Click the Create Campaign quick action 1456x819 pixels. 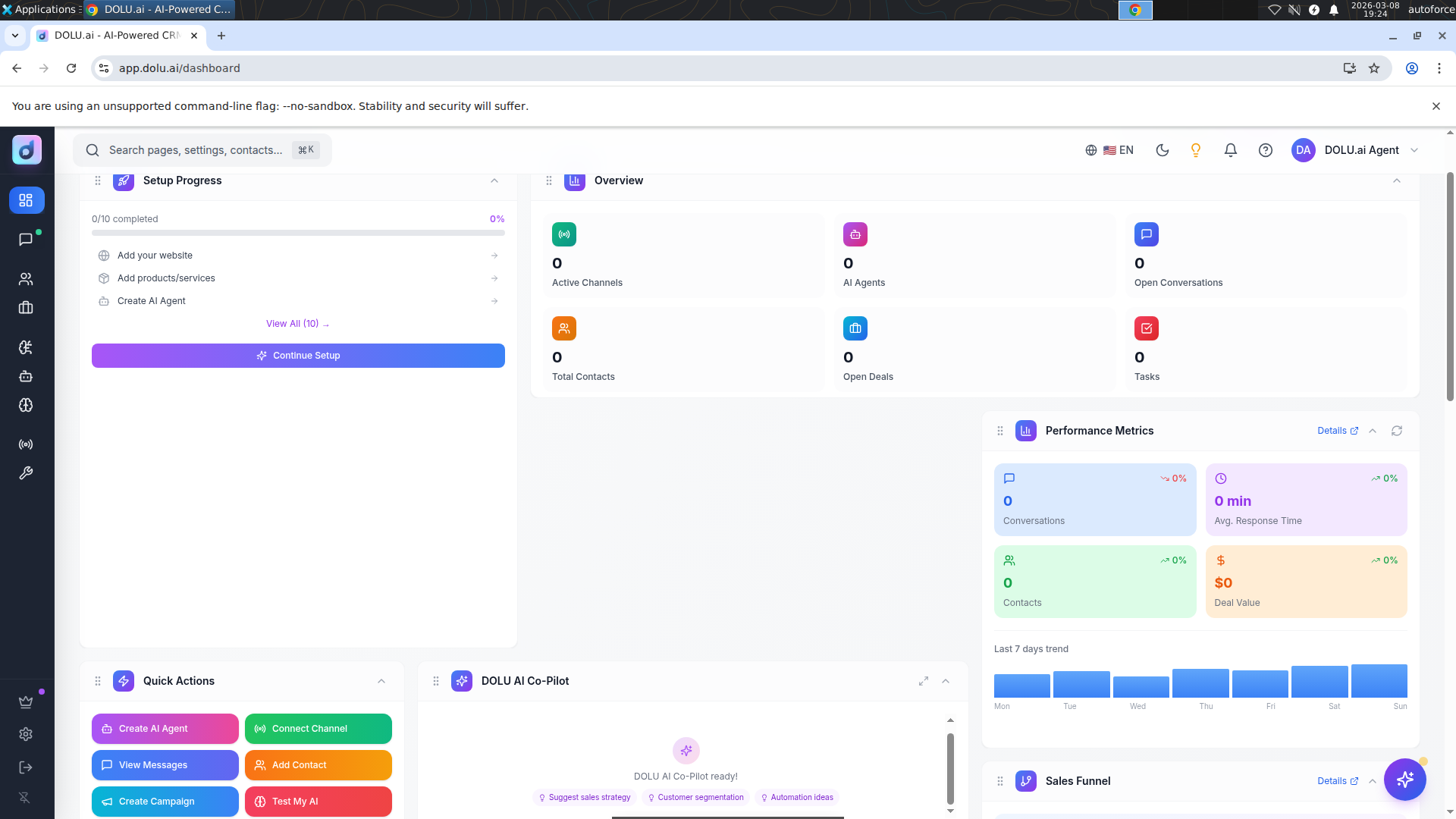[x=165, y=802]
